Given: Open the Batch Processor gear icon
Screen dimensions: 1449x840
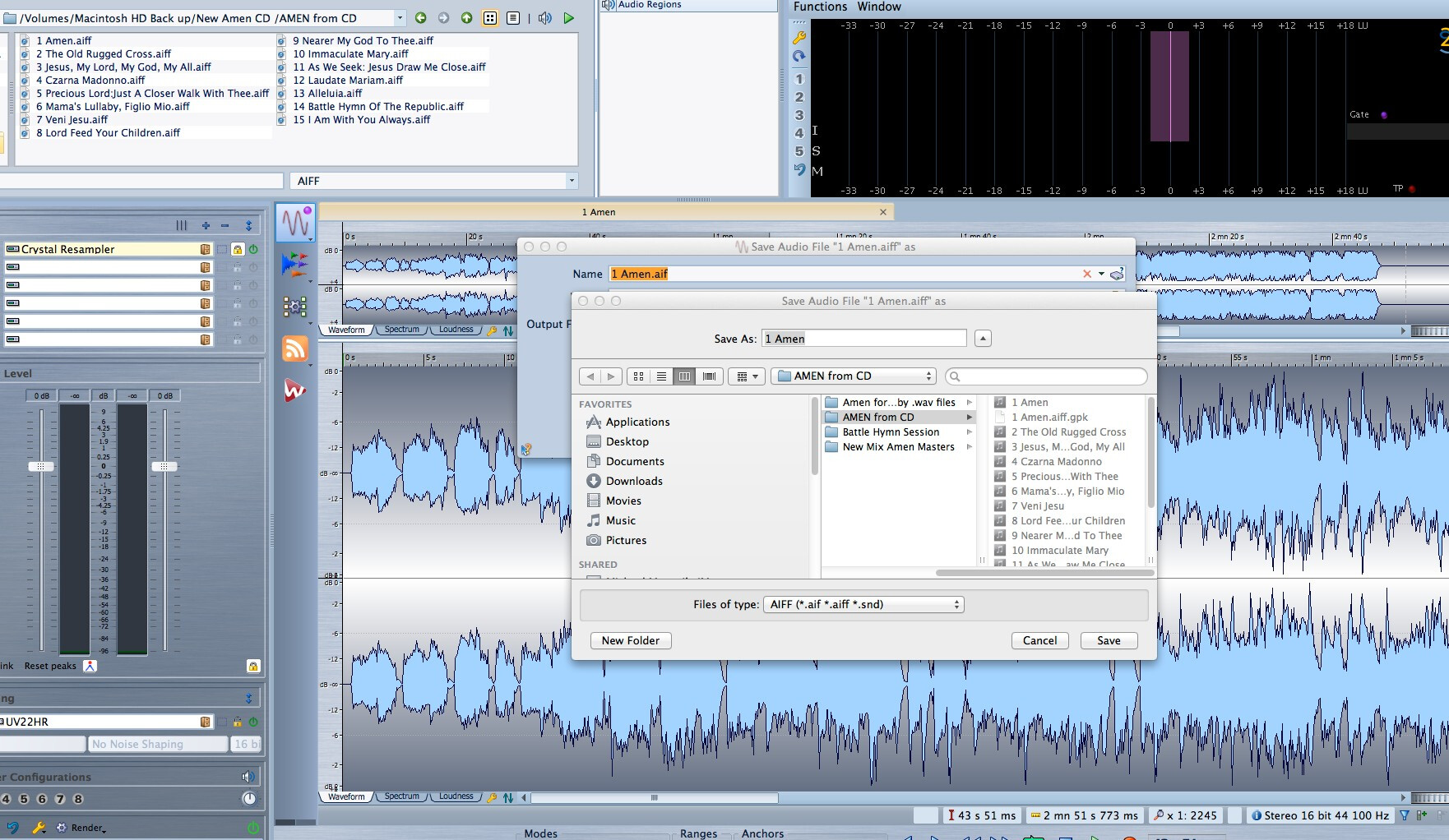Looking at the screenshot, I should [x=295, y=307].
